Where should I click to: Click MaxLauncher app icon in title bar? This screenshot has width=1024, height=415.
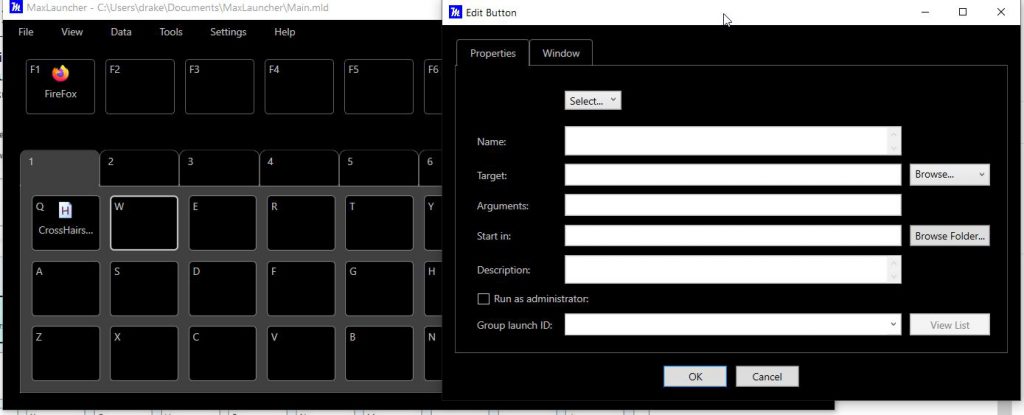10,9
